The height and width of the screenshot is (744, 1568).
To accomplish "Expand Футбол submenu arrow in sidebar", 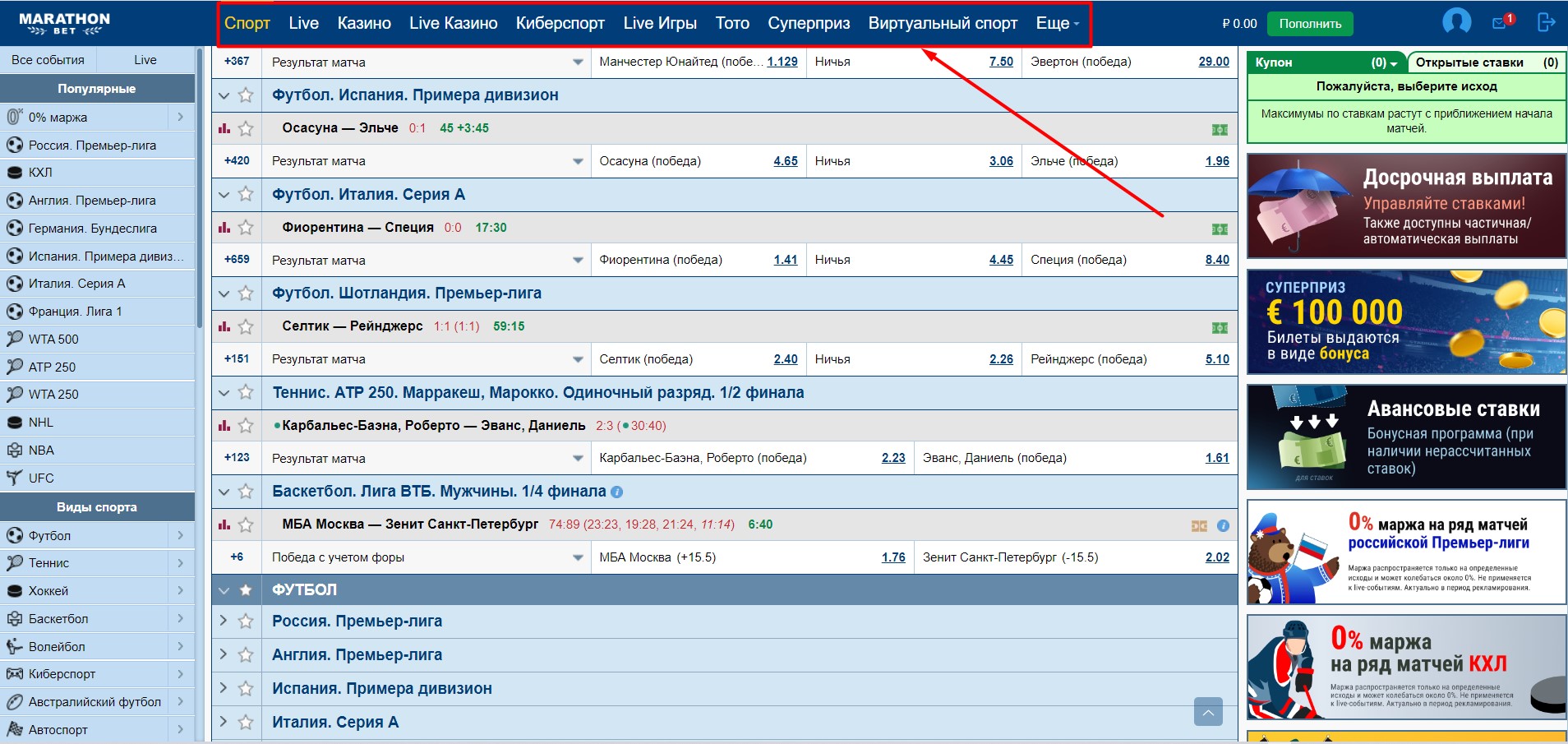I will coord(181,535).
